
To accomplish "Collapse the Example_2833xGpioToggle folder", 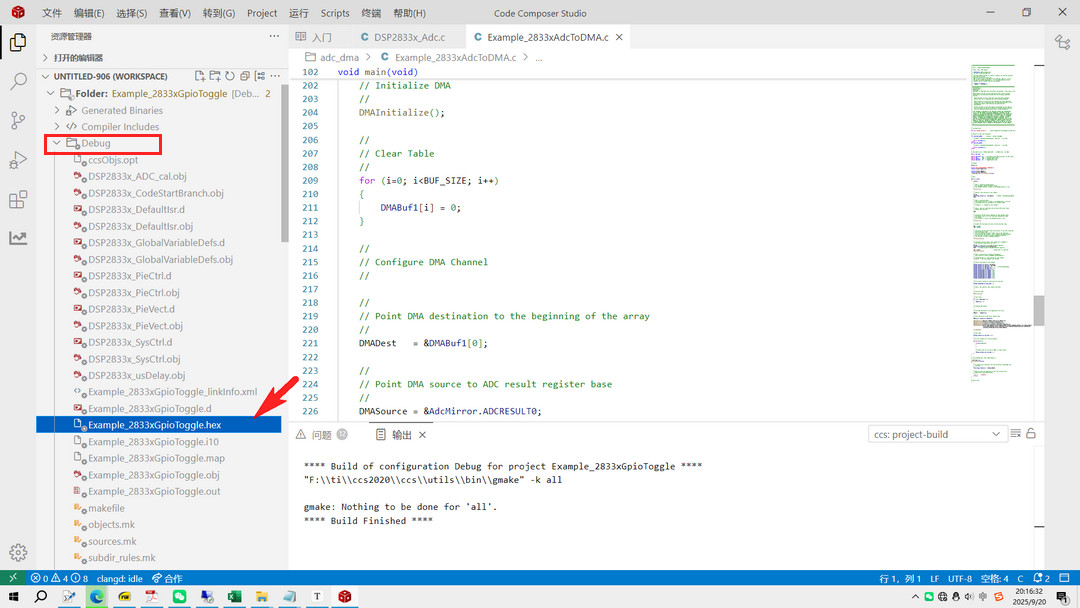I will click(x=51, y=94).
